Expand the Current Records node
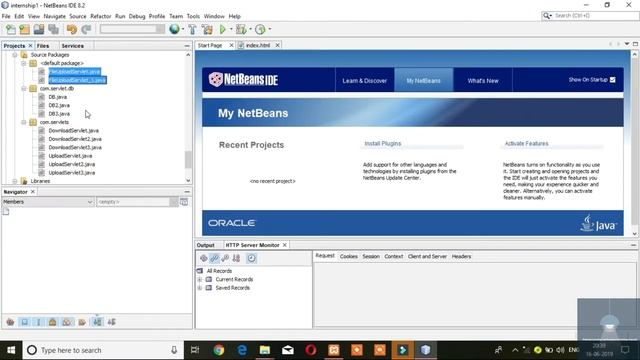The image size is (640, 360). point(200,280)
